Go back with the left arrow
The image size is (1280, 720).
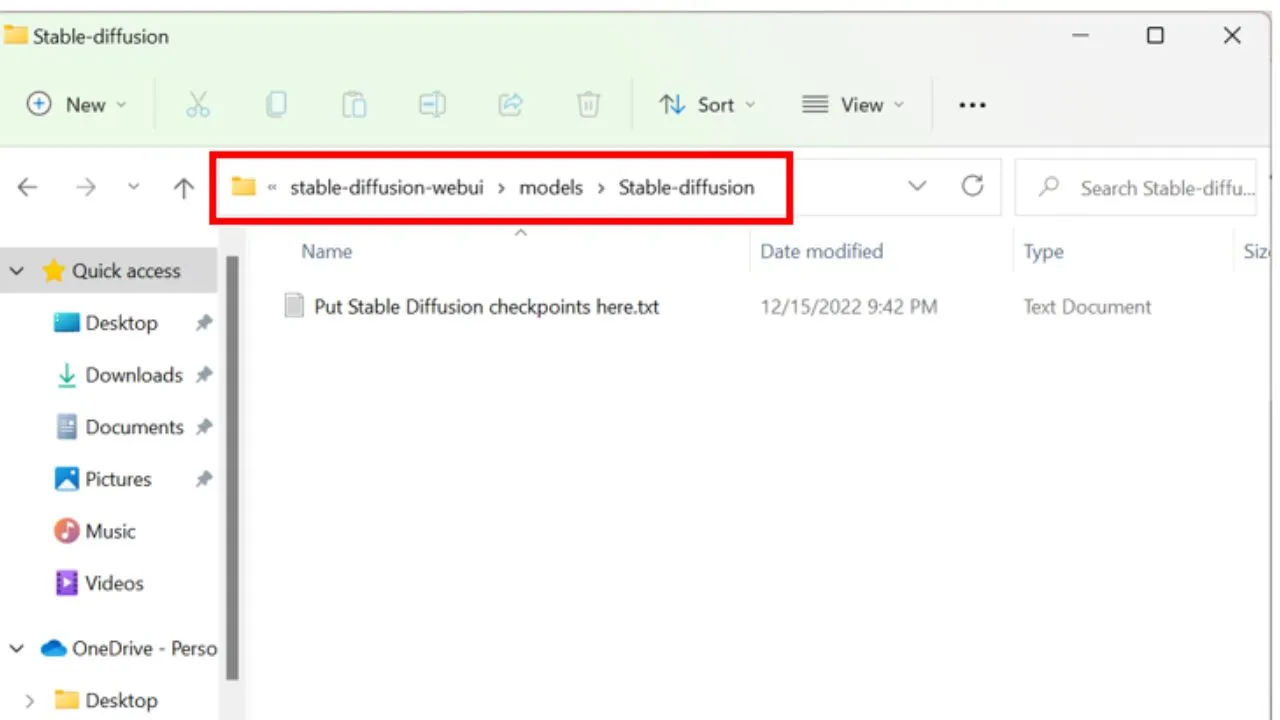pyautogui.click(x=28, y=187)
